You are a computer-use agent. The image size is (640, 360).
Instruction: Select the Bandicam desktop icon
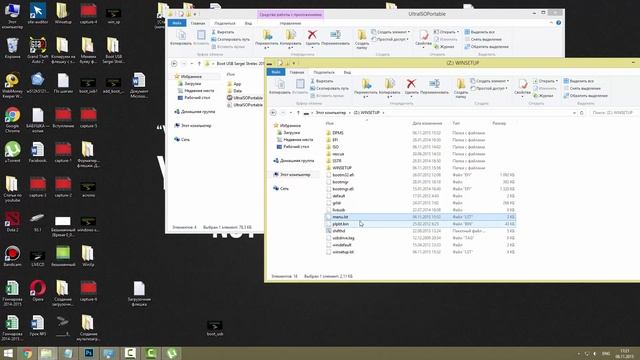pos(12,256)
